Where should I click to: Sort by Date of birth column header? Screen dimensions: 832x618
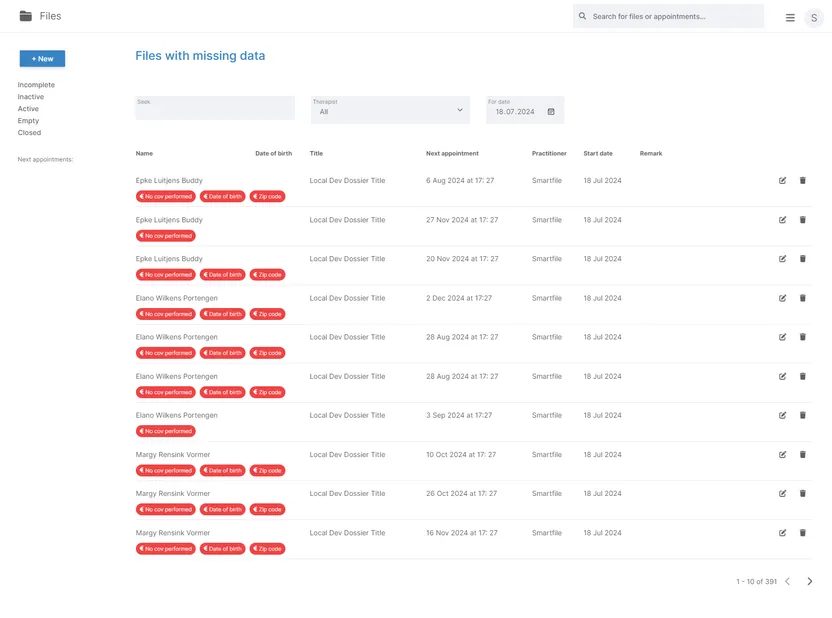(x=273, y=153)
